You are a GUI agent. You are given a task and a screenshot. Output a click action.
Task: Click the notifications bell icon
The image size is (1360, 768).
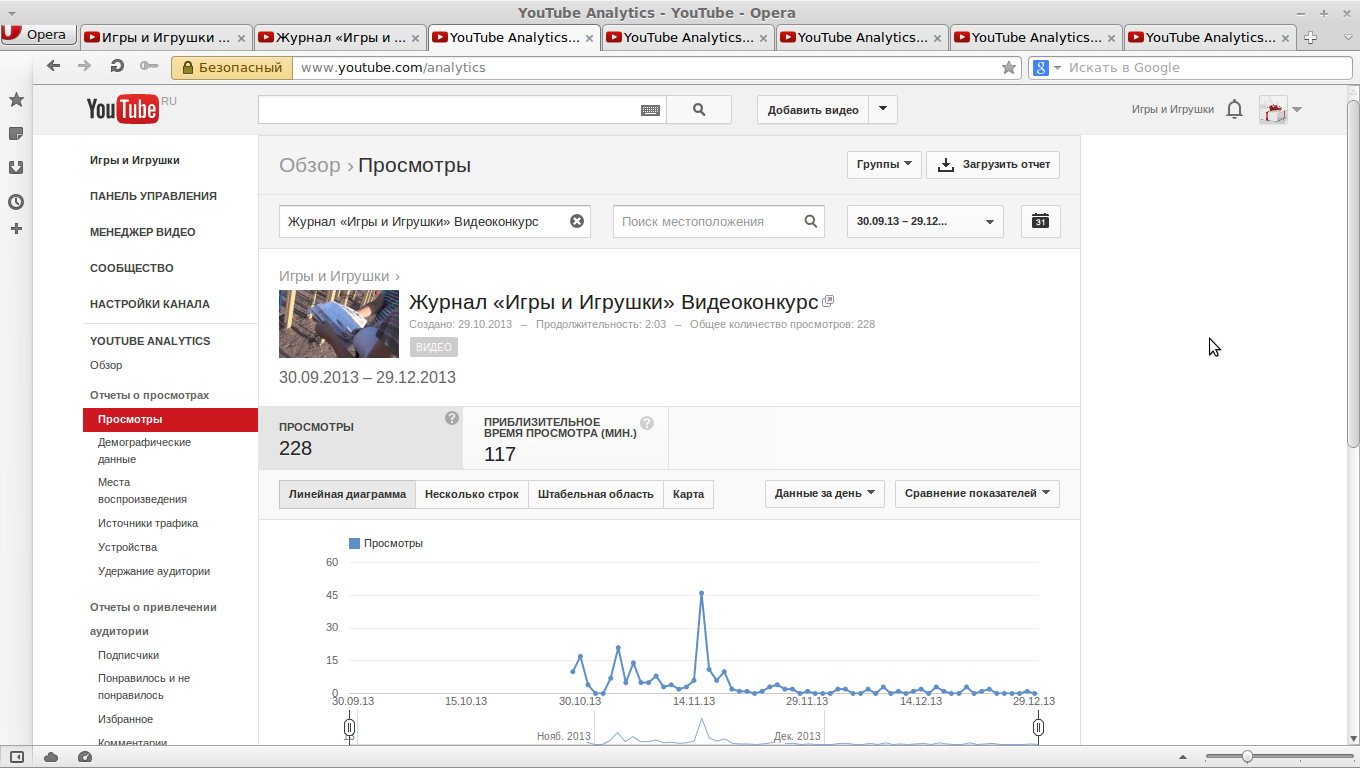pos(1234,110)
